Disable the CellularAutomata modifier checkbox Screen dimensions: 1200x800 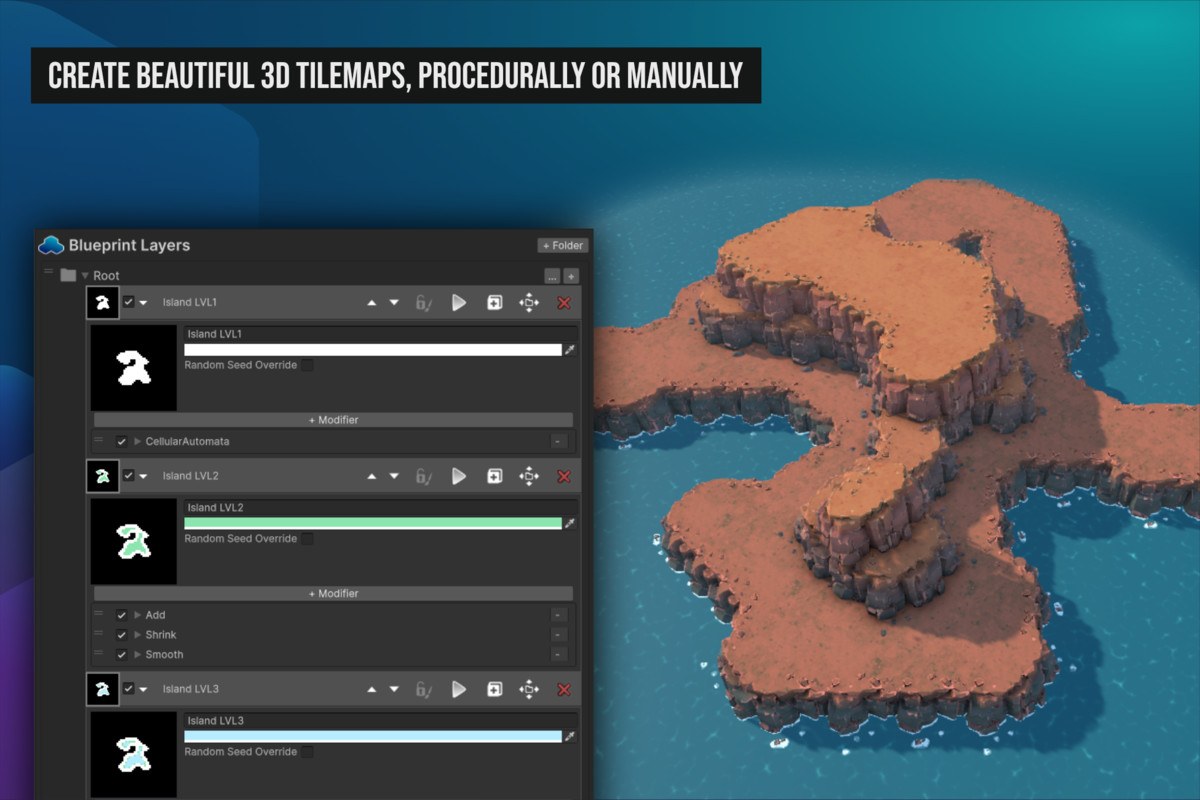tap(121, 441)
